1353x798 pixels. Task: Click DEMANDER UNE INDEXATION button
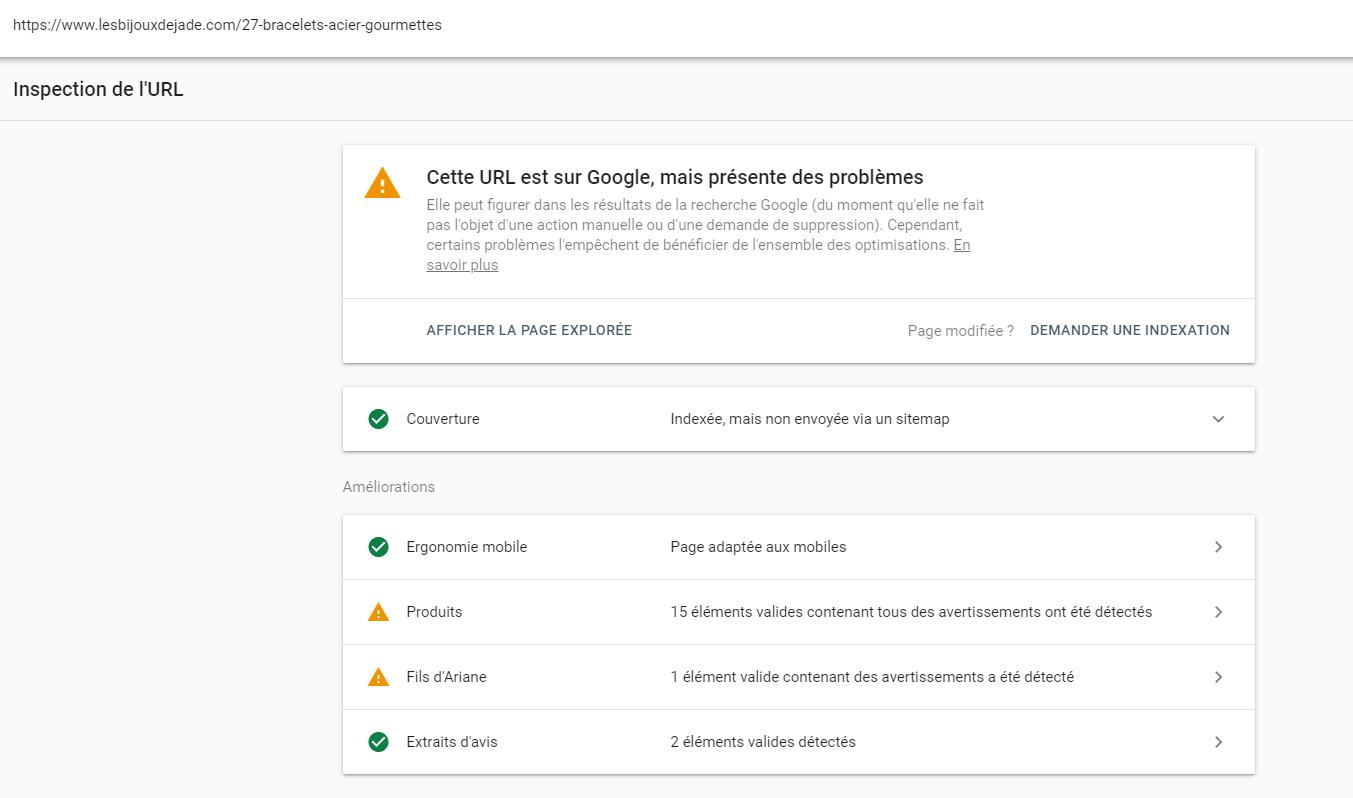tap(1129, 330)
